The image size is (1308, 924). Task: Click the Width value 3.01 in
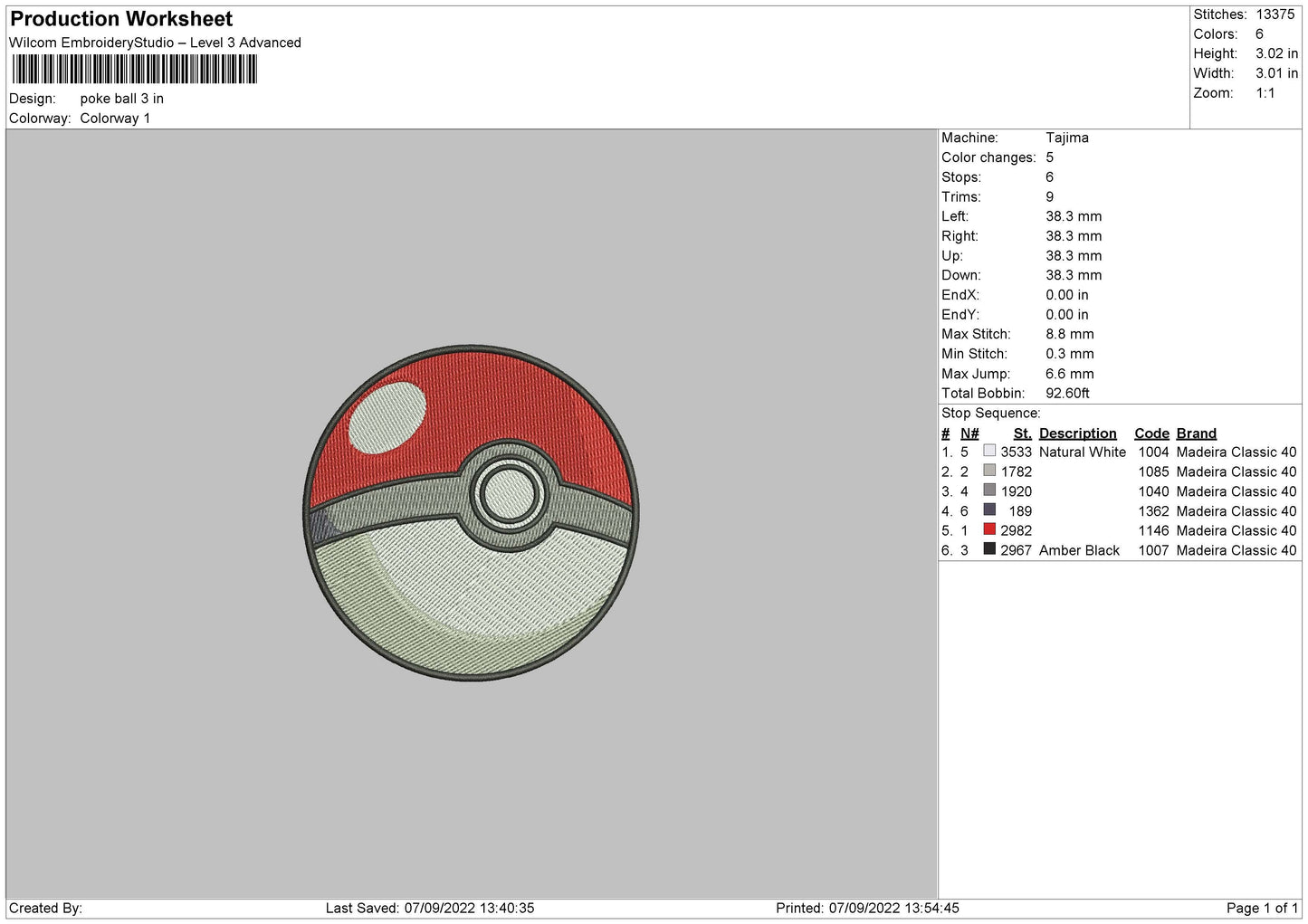click(1276, 73)
